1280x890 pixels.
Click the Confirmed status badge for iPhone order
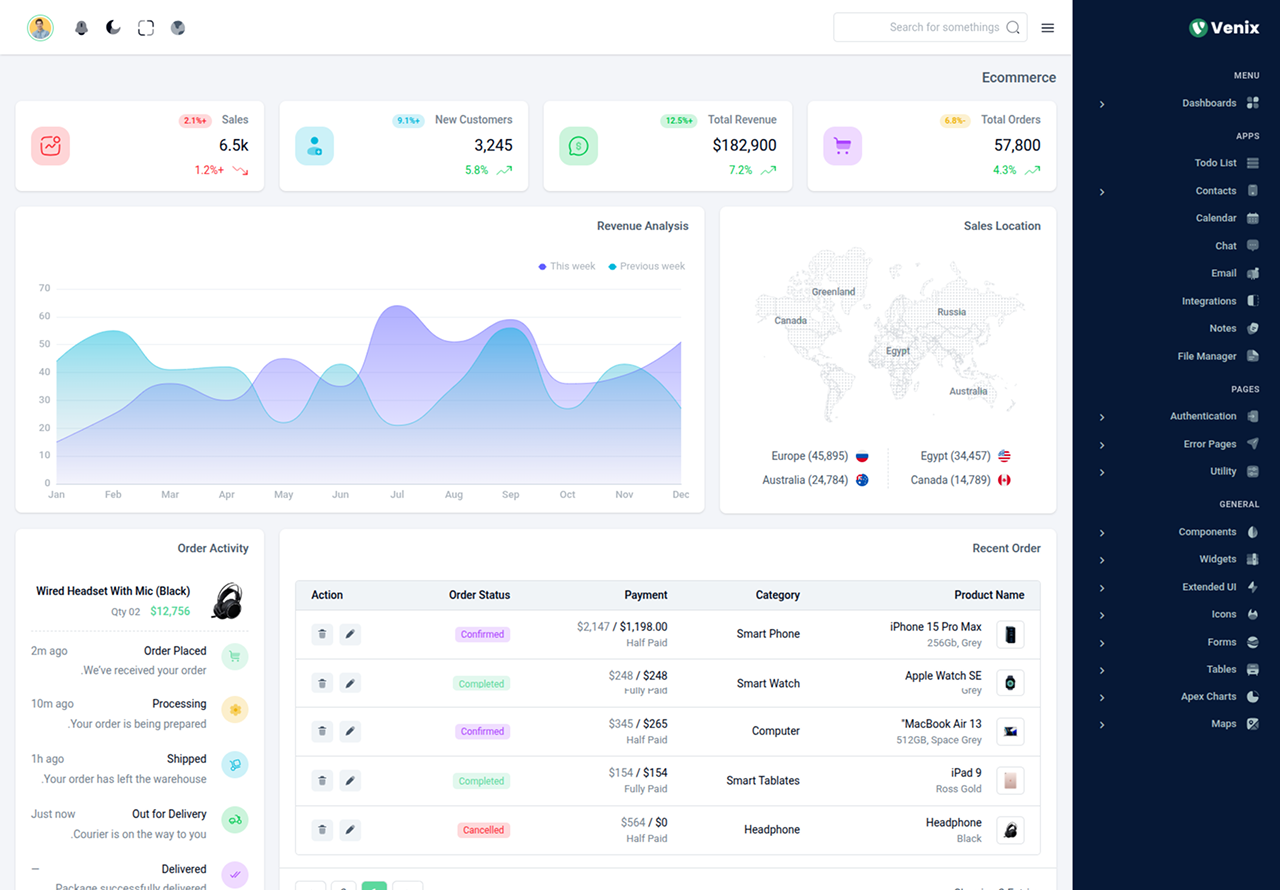pyautogui.click(x=482, y=634)
